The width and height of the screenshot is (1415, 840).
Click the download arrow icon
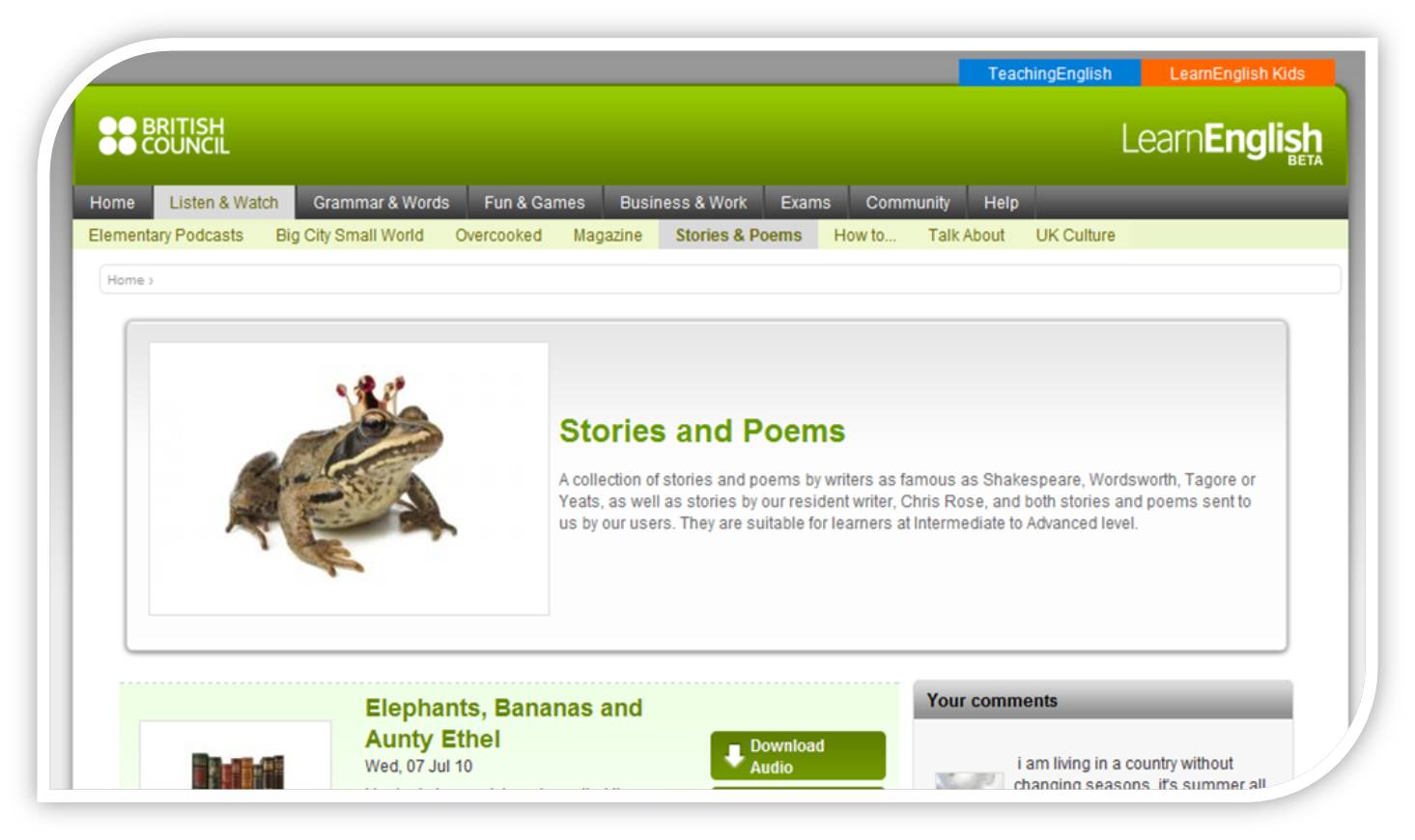pos(734,755)
